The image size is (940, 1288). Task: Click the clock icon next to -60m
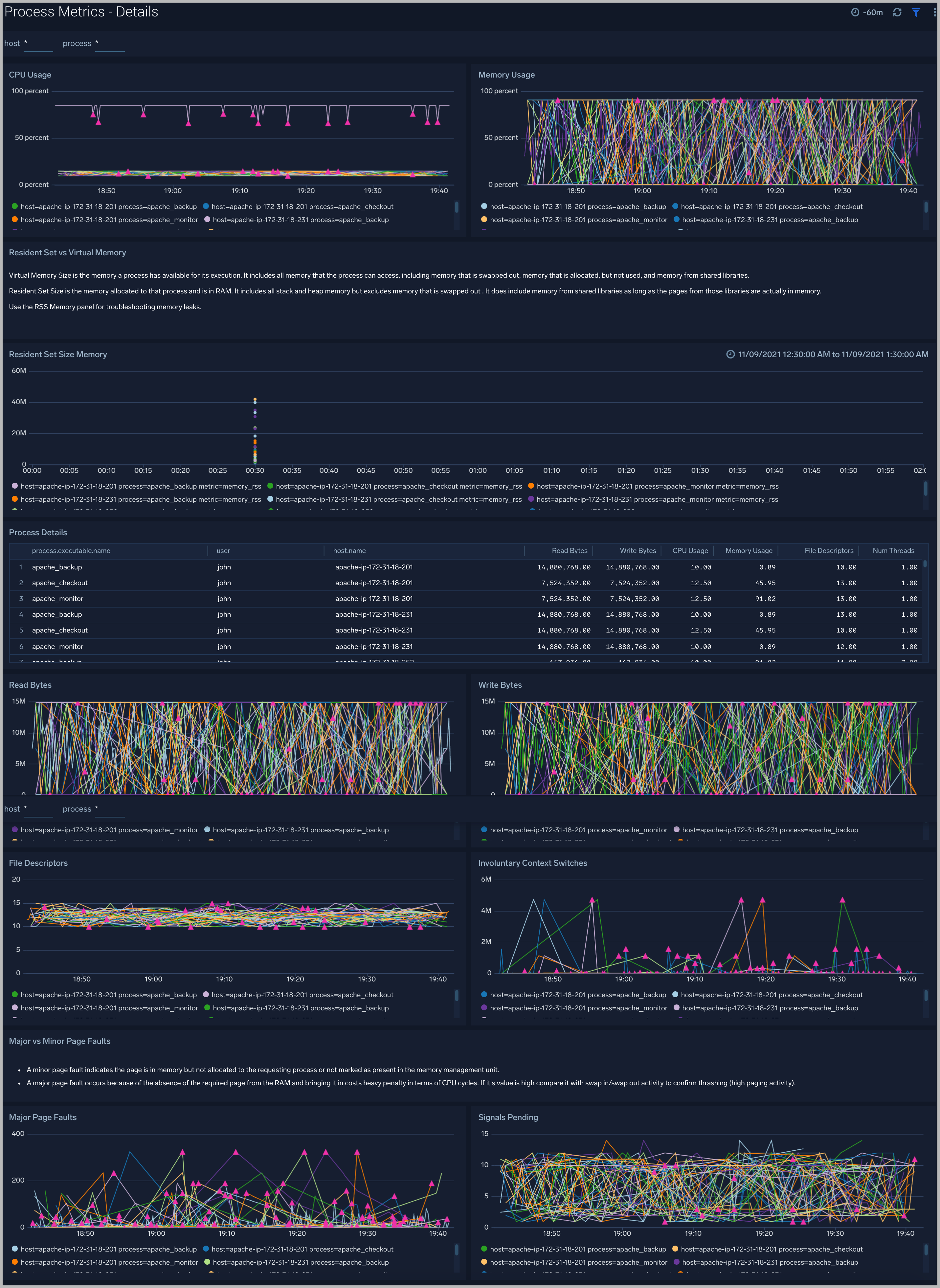pos(855,11)
